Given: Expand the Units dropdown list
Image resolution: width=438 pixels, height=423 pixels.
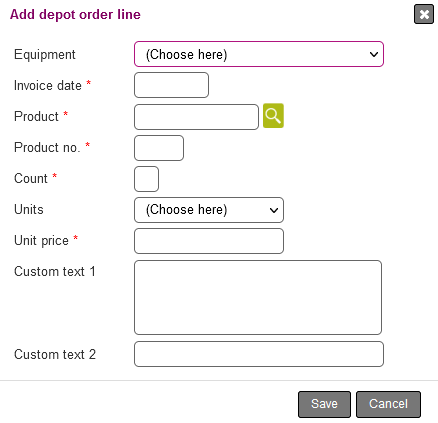Looking at the screenshot, I should (x=209, y=210).
